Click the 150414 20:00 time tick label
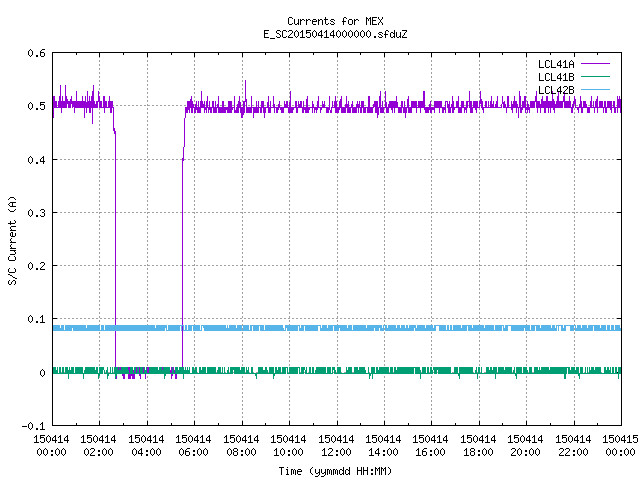This screenshot has width=640, height=480. 525,446
